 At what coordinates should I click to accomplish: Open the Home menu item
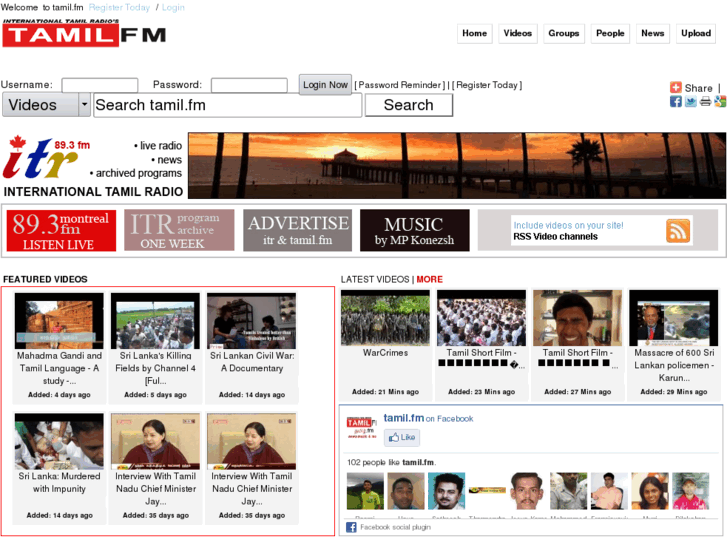[474, 33]
